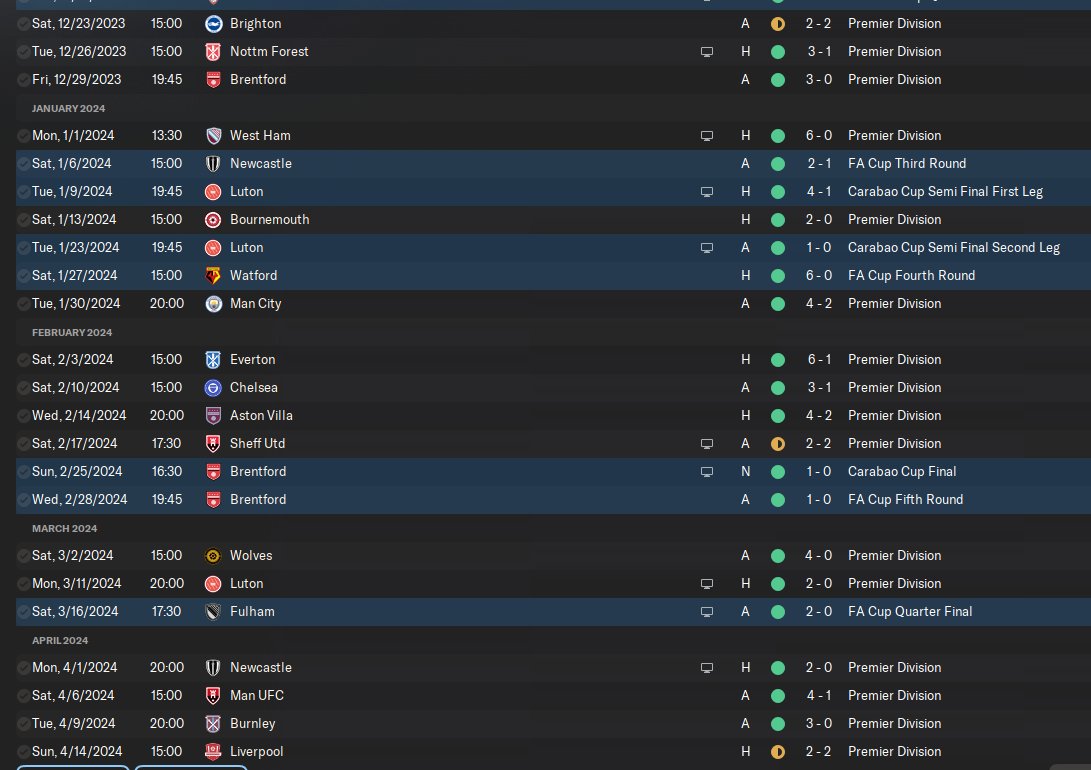
Task: Toggle the checkmark beside Tue, 1/30/2024 fixture
Action: pyautogui.click(x=23, y=303)
